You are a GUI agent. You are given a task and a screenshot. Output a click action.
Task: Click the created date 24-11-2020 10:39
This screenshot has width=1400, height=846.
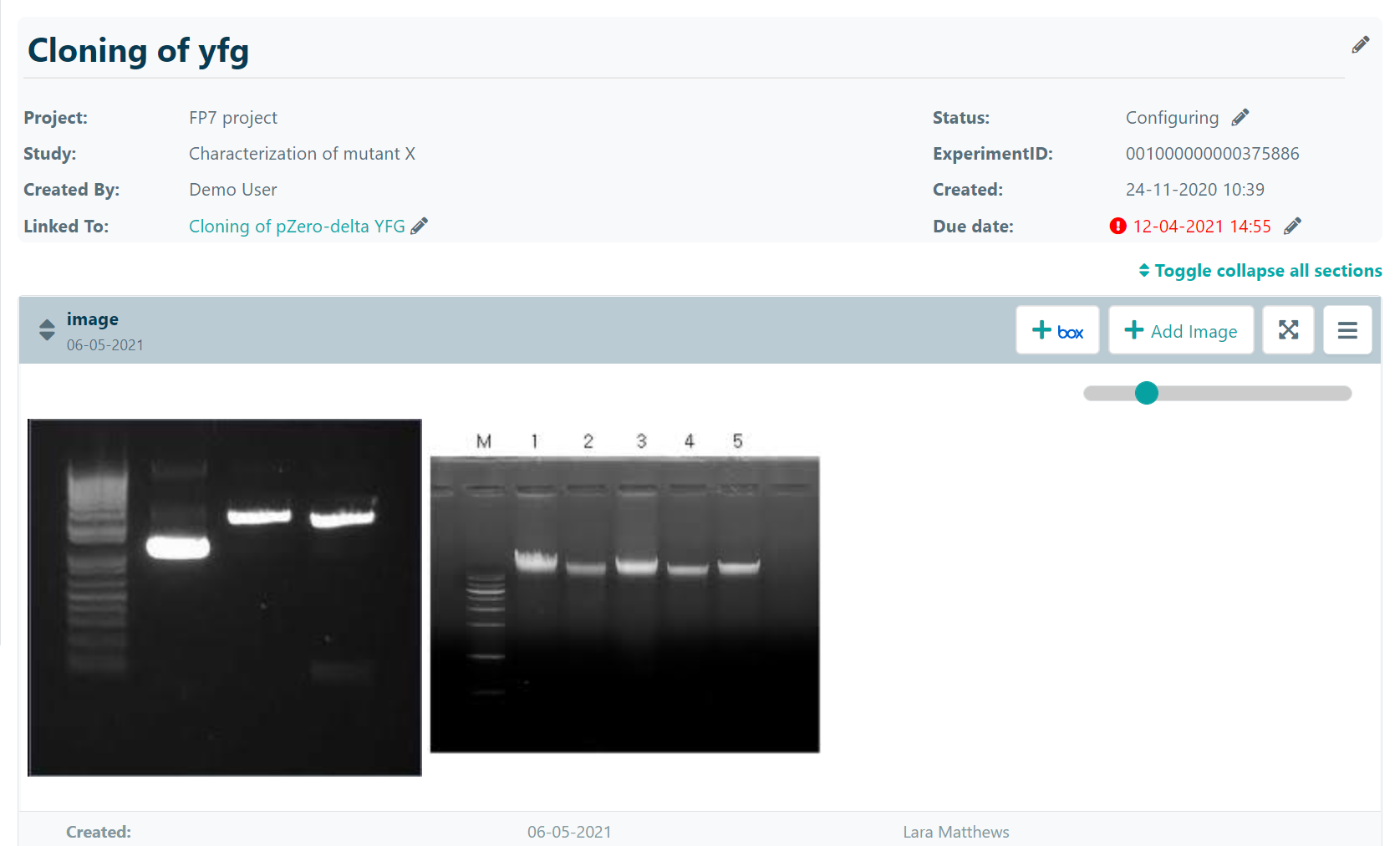point(1194,190)
